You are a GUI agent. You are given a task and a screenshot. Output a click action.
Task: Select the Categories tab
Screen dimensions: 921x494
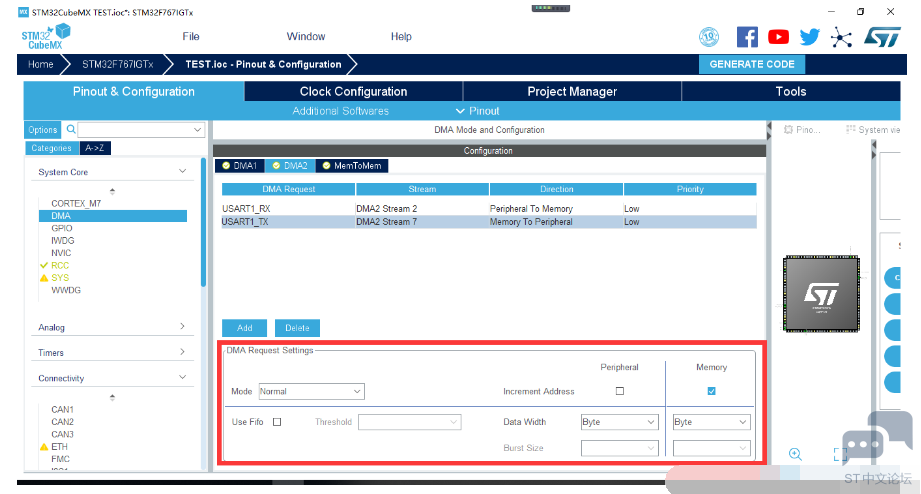click(52, 148)
